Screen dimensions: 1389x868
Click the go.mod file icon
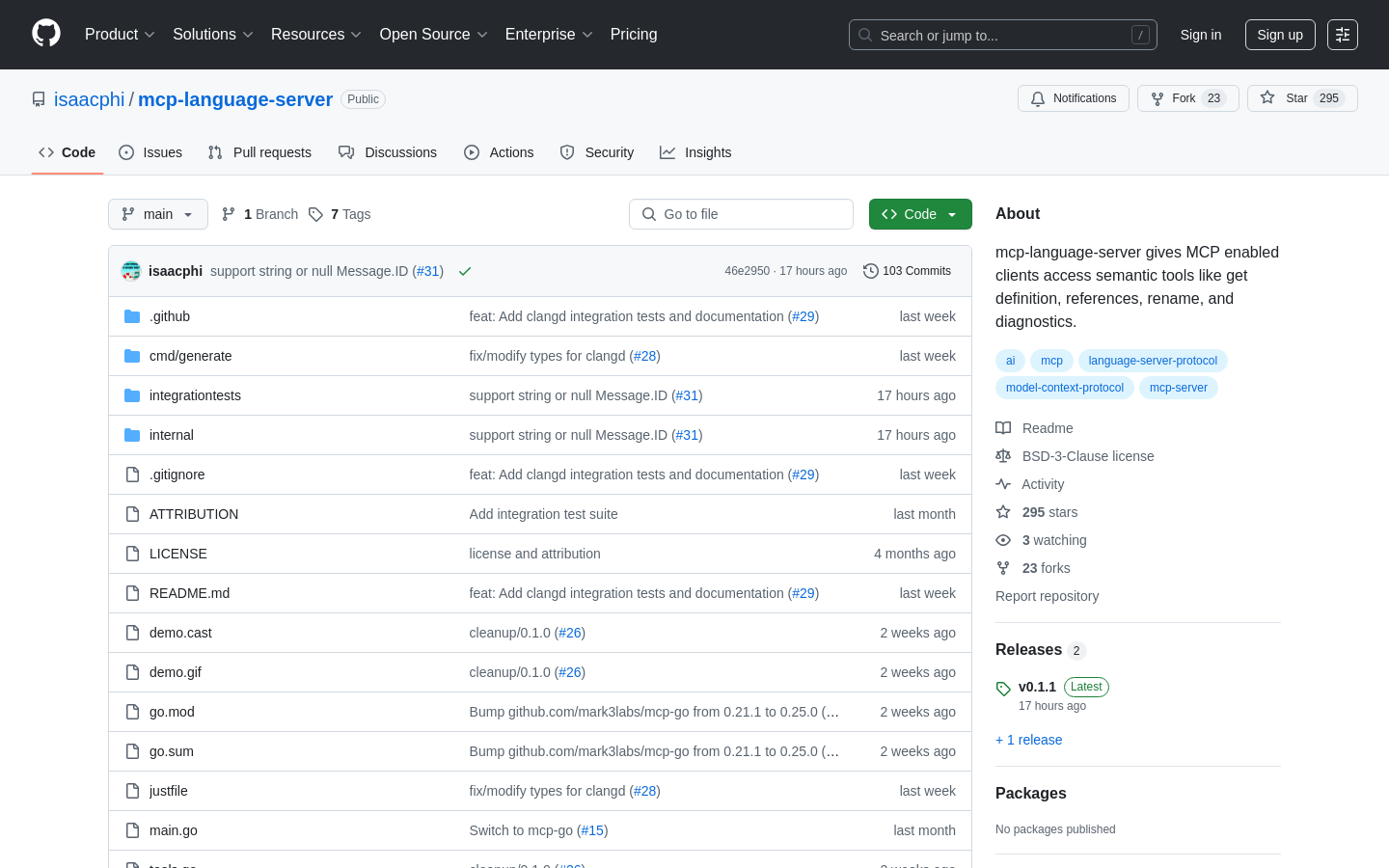(132, 712)
